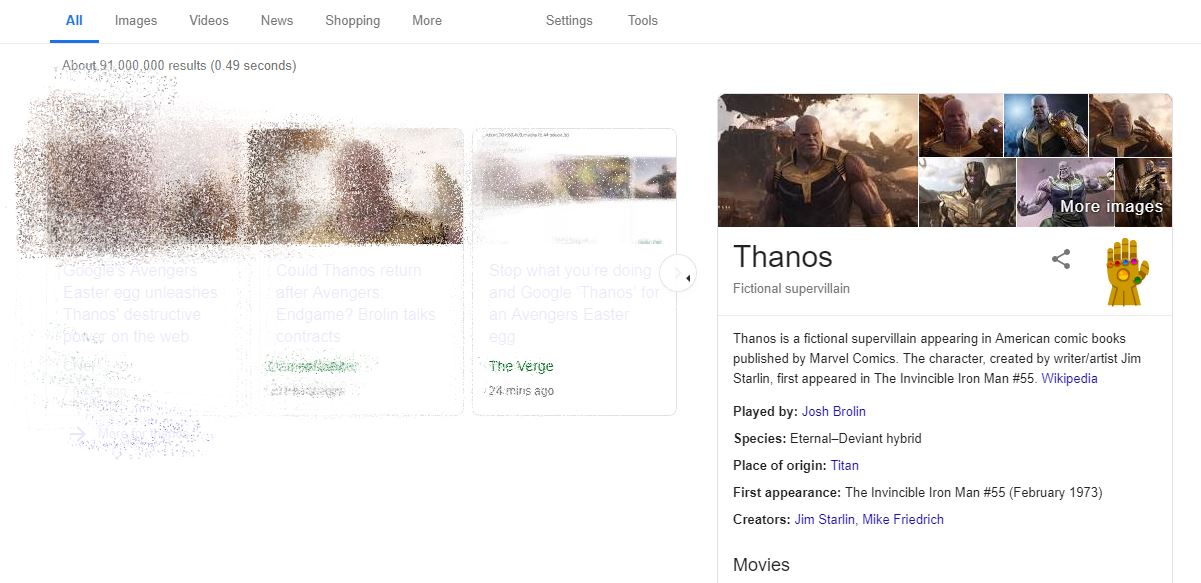Open the Wikipedia link
This screenshot has width=1201, height=583.
click(x=1069, y=378)
